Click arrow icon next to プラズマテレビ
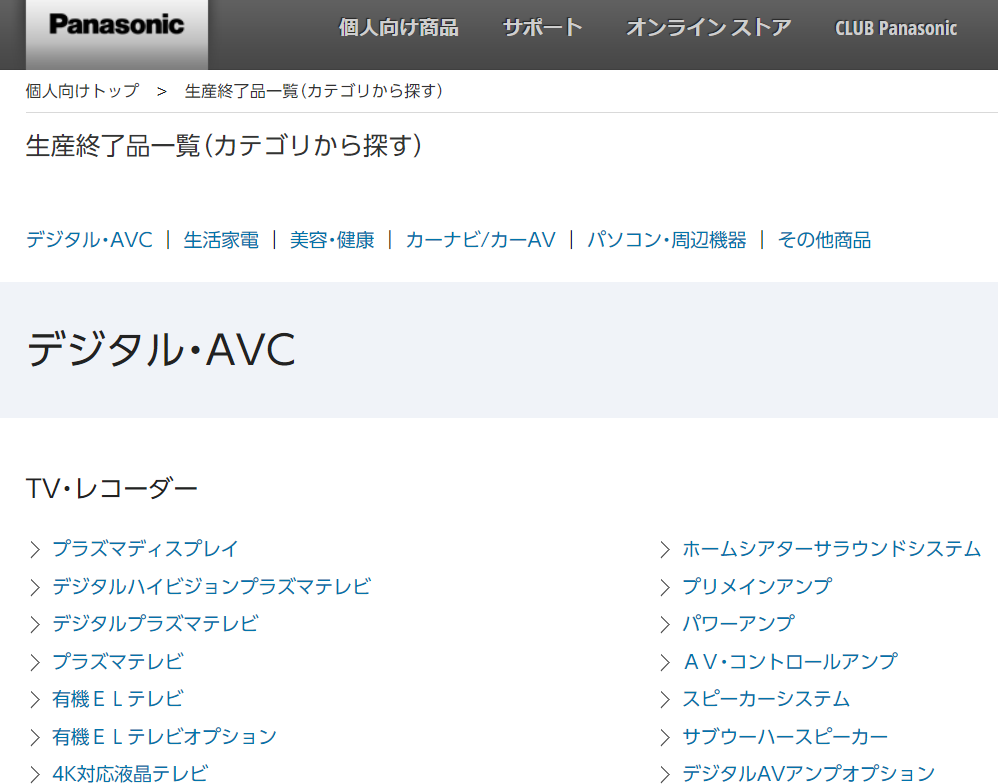Viewport: 998px width, 784px height. click(x=35, y=662)
